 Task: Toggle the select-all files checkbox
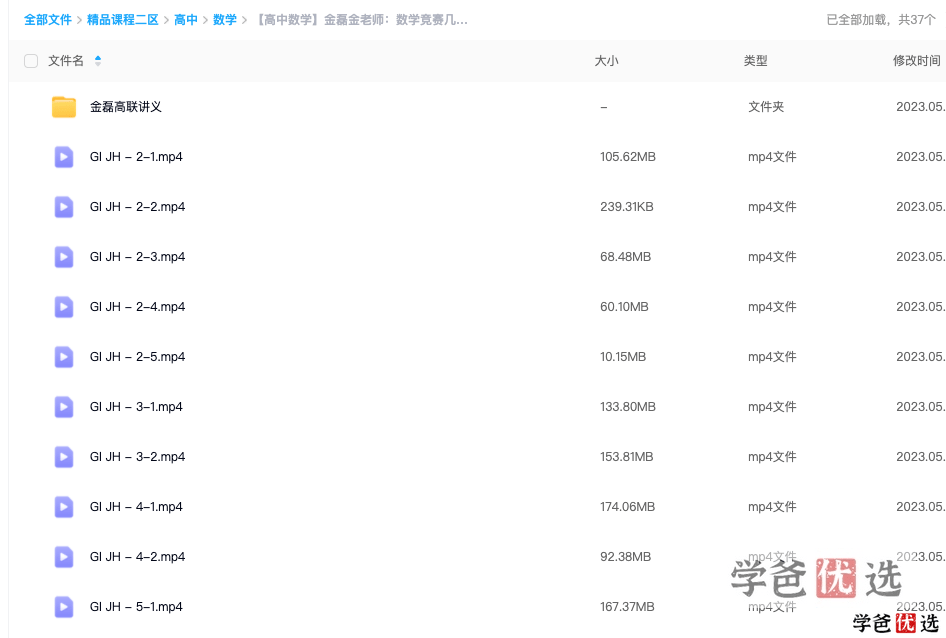pyautogui.click(x=31, y=61)
